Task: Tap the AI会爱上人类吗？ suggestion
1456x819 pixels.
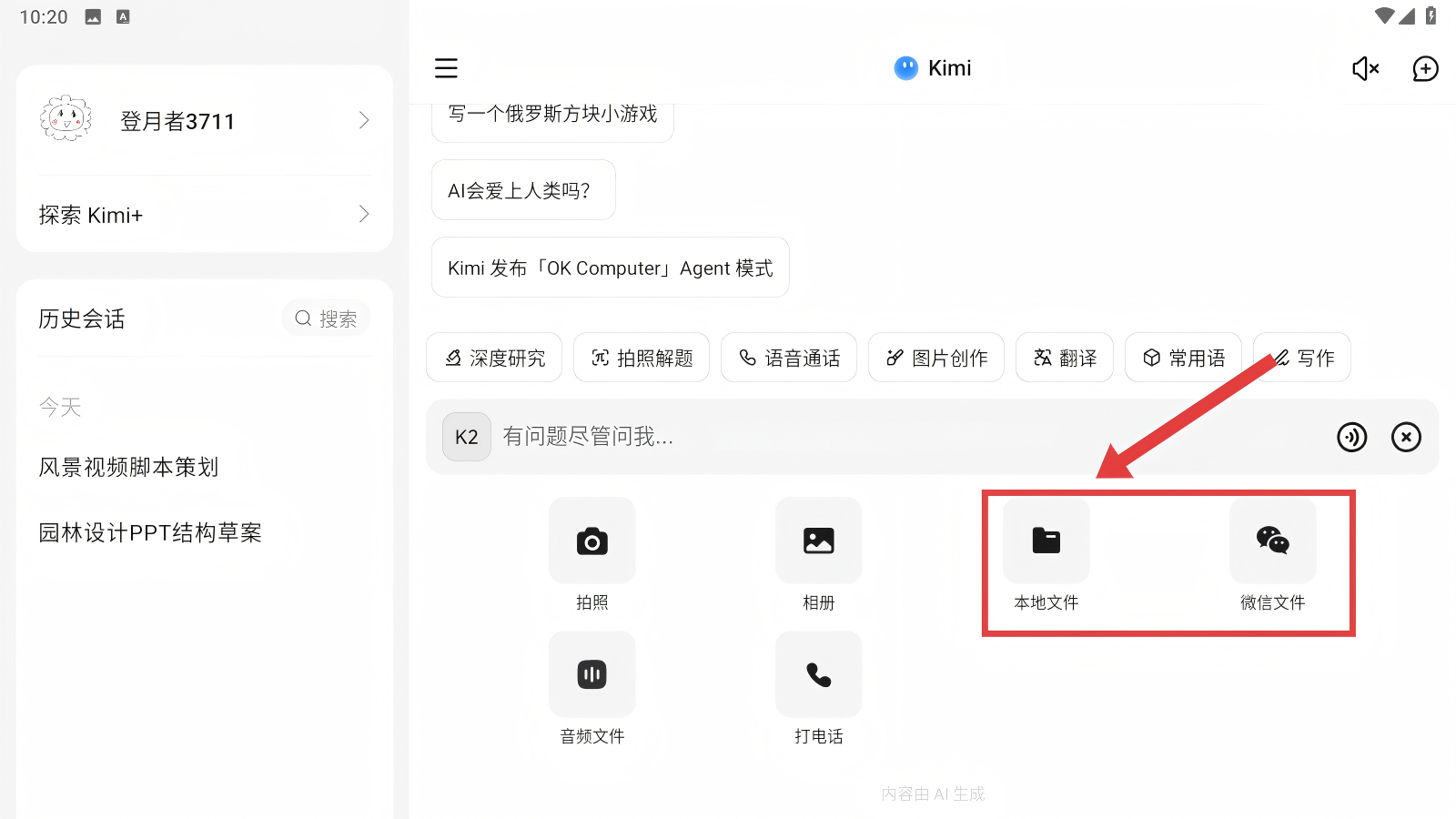Action: click(x=523, y=190)
